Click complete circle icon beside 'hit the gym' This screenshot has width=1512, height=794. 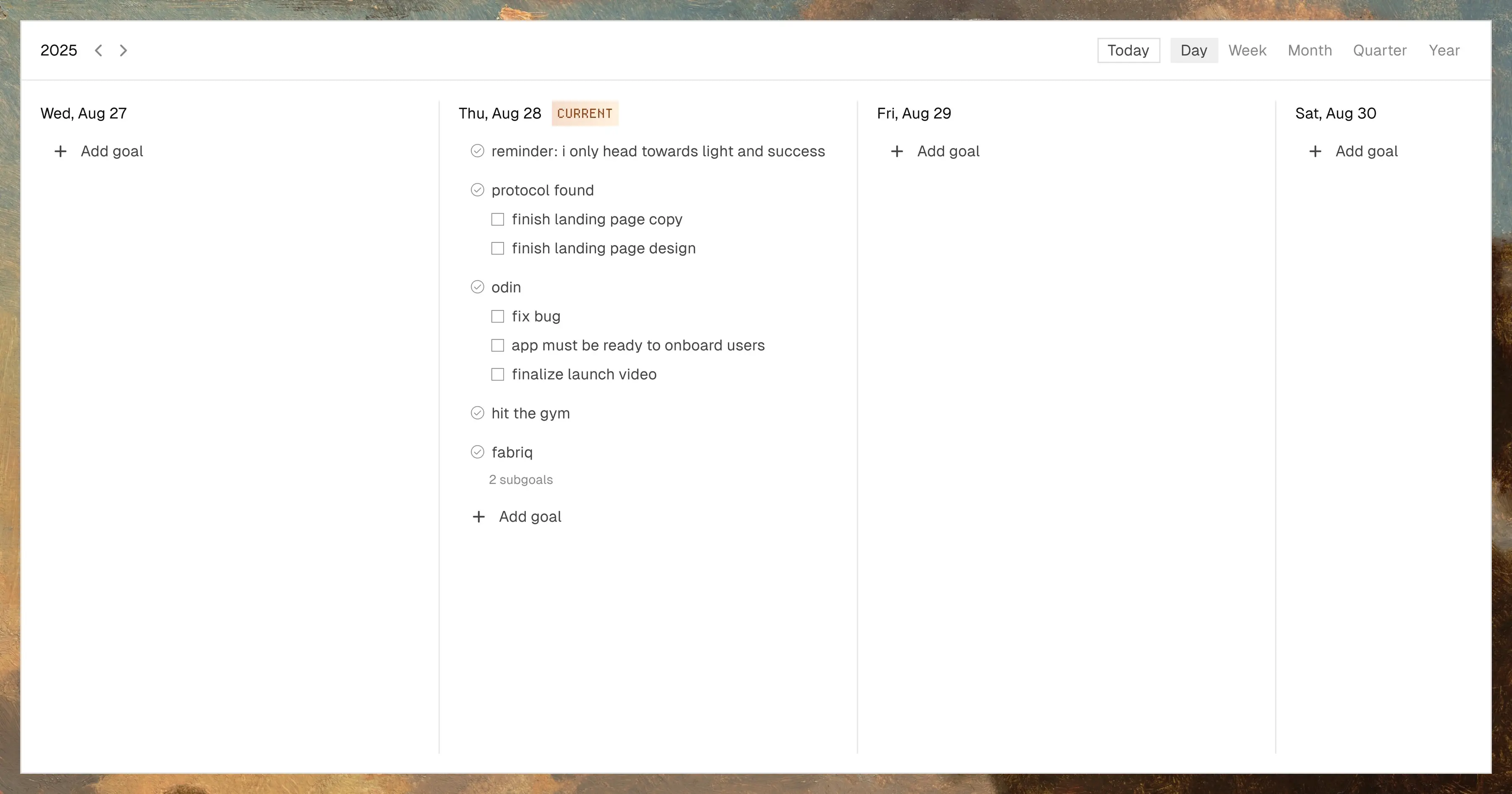[x=477, y=413]
